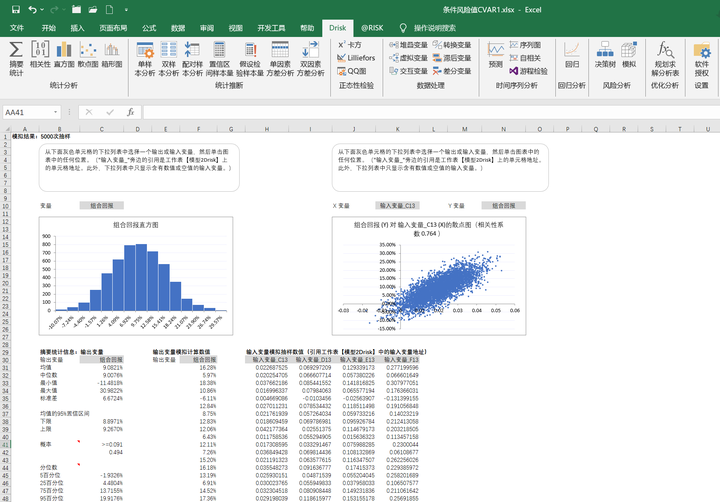Launch 单样本分析 one-sample analysis
Viewport: 720px width, 502px height.
[x=145, y=58]
